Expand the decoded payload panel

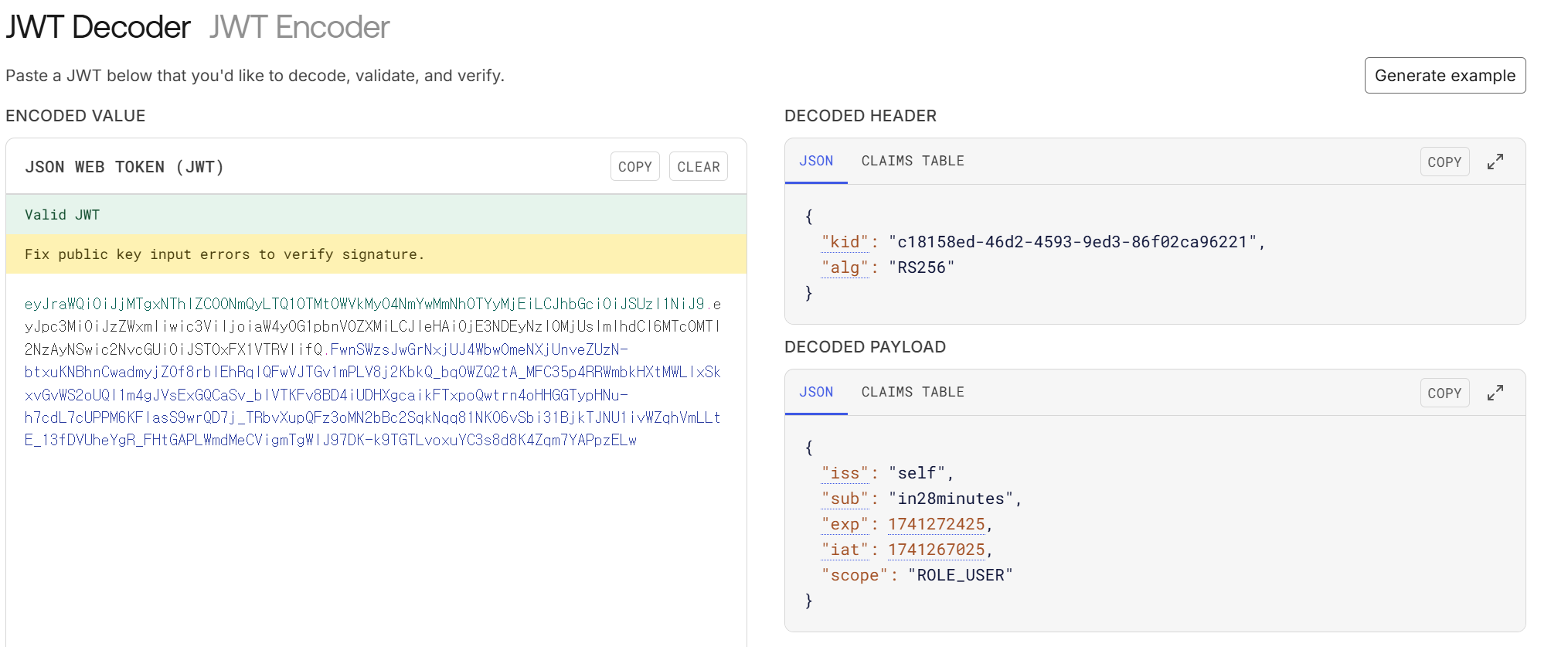[1495, 393]
